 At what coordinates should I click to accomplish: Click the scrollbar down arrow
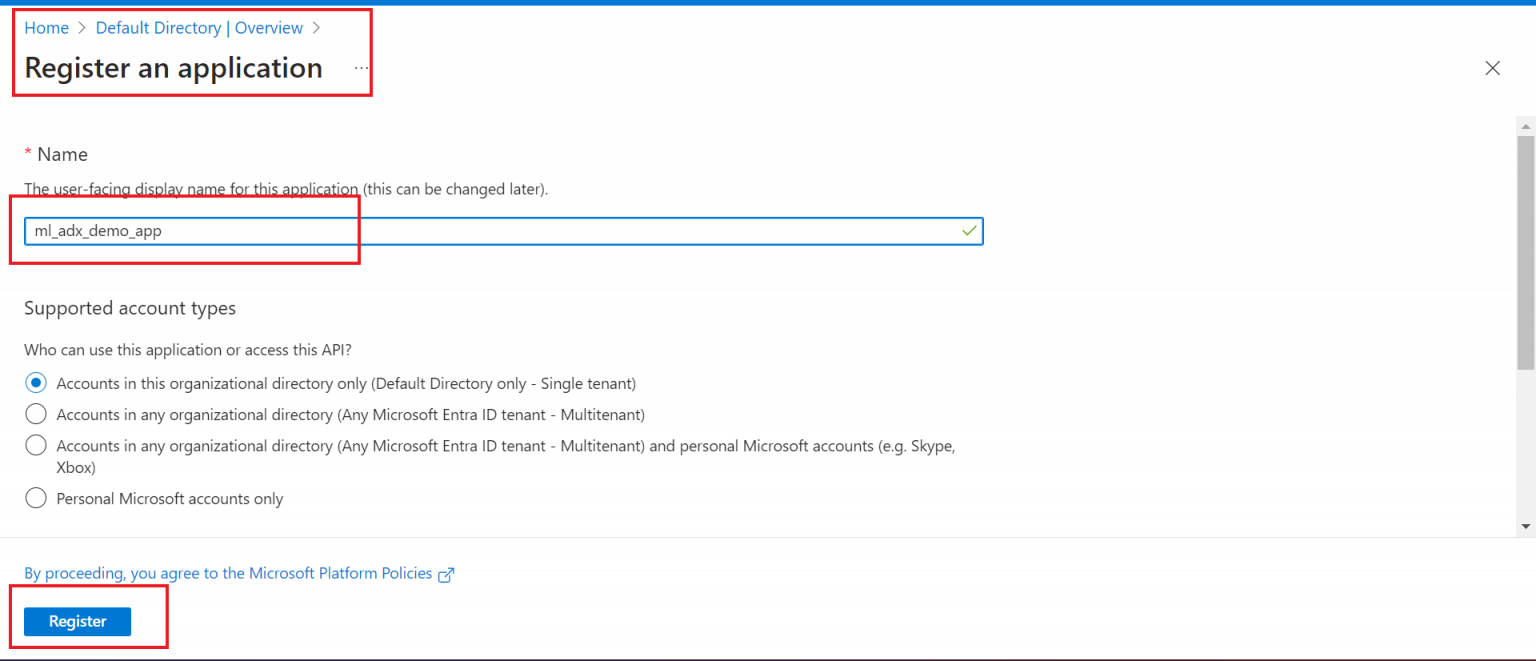[1526, 526]
